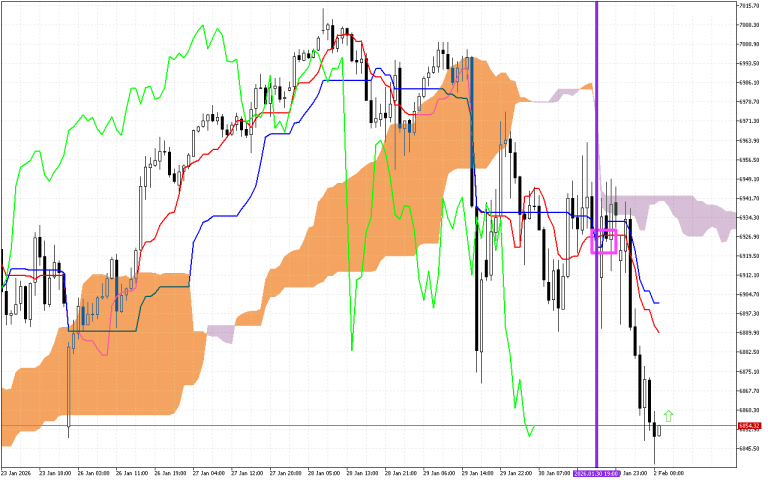Click the 6978.70 price axis label

pyautogui.click(x=750, y=102)
